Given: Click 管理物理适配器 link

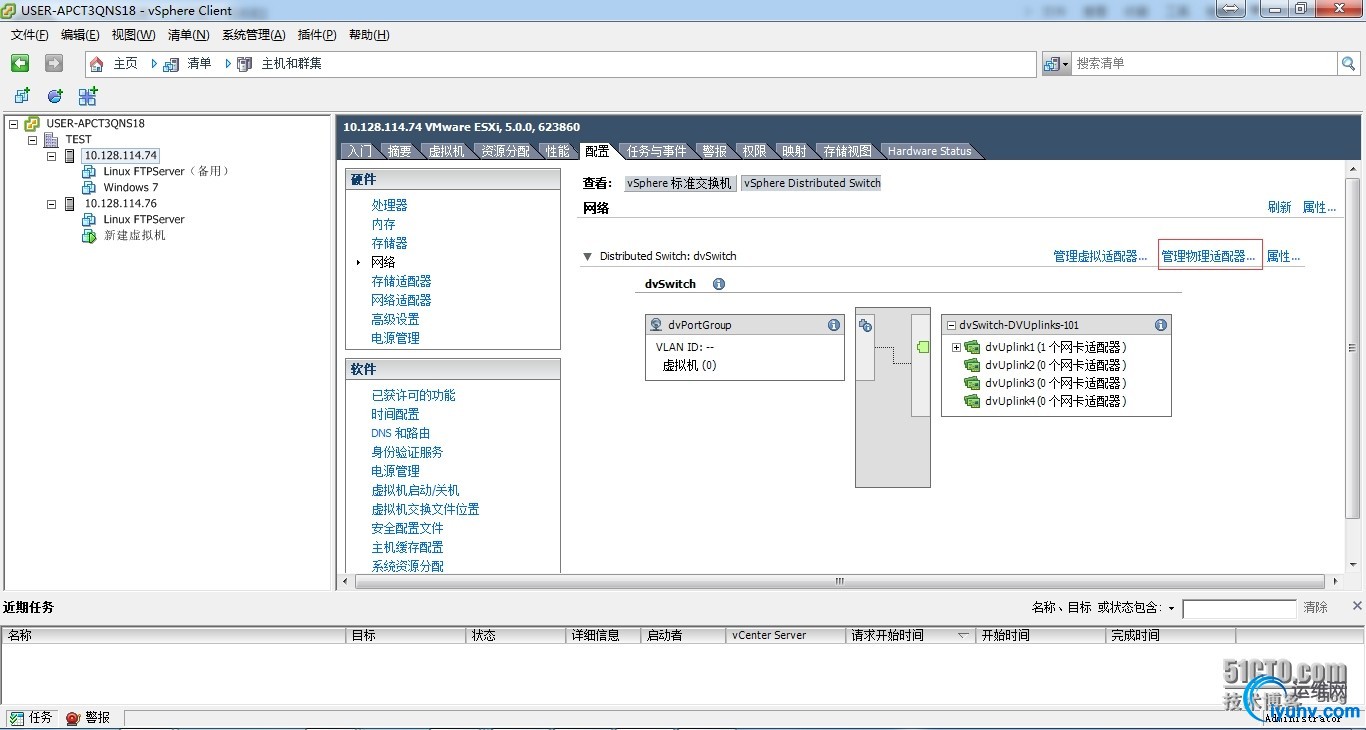Looking at the screenshot, I should 1208,257.
